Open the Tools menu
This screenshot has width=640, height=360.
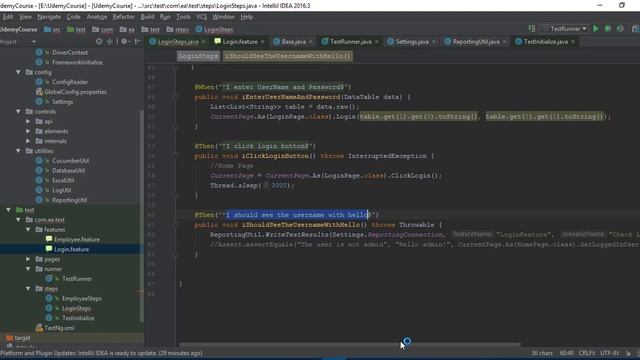[x=183, y=17]
